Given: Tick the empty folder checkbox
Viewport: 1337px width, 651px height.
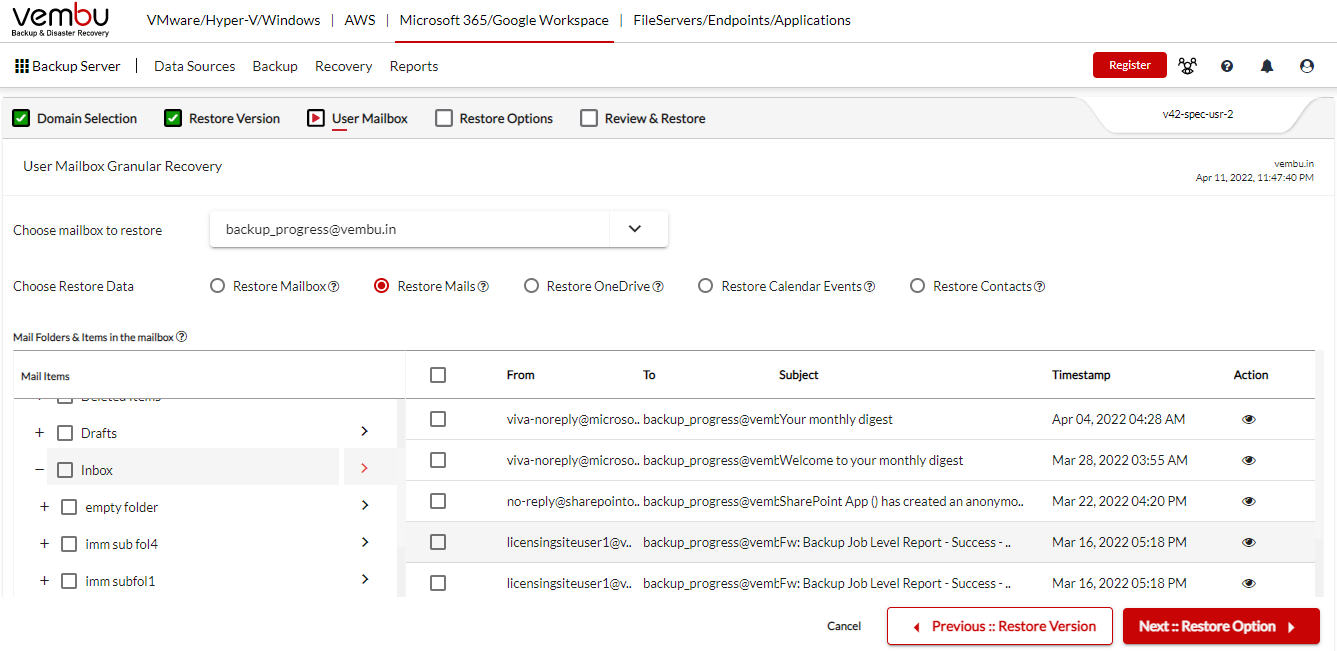Looking at the screenshot, I should 69,507.
